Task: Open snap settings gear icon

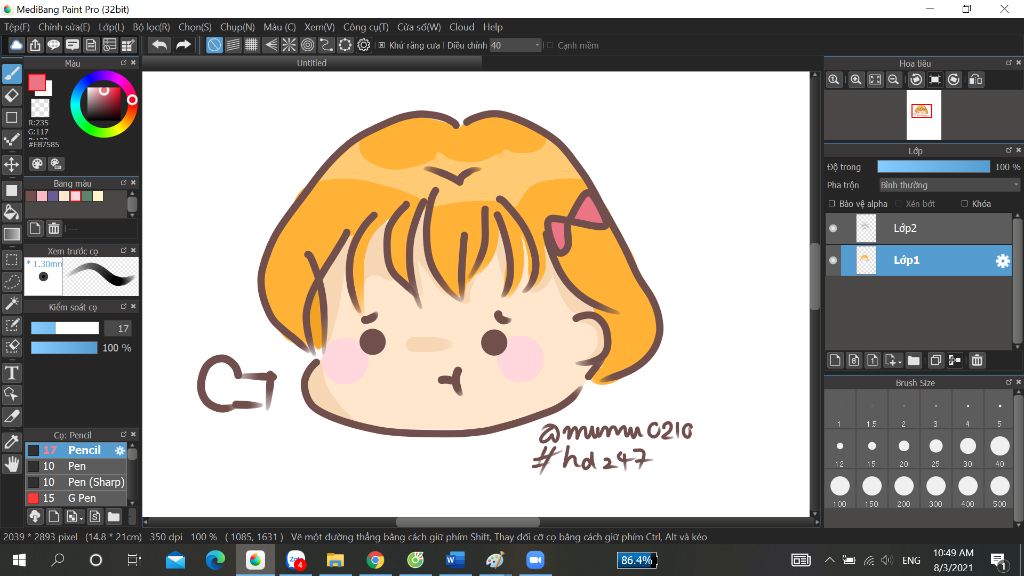Action: point(364,45)
